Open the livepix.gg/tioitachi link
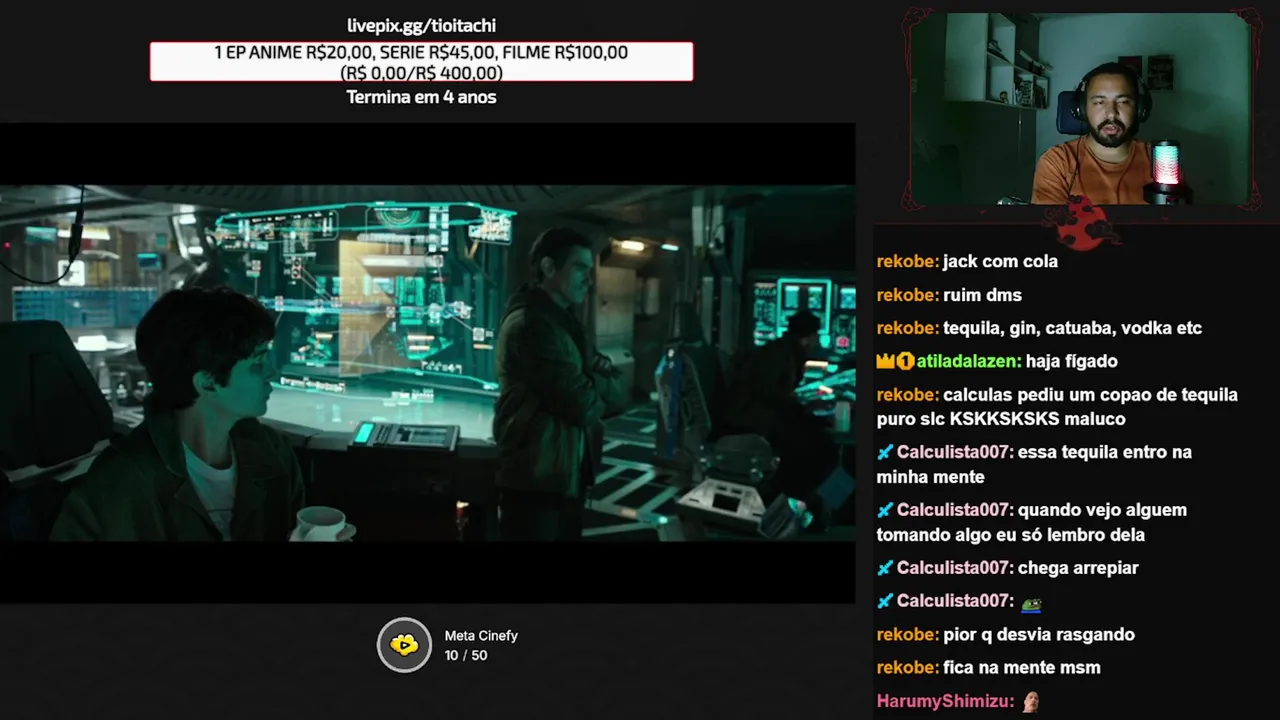 click(x=421, y=26)
